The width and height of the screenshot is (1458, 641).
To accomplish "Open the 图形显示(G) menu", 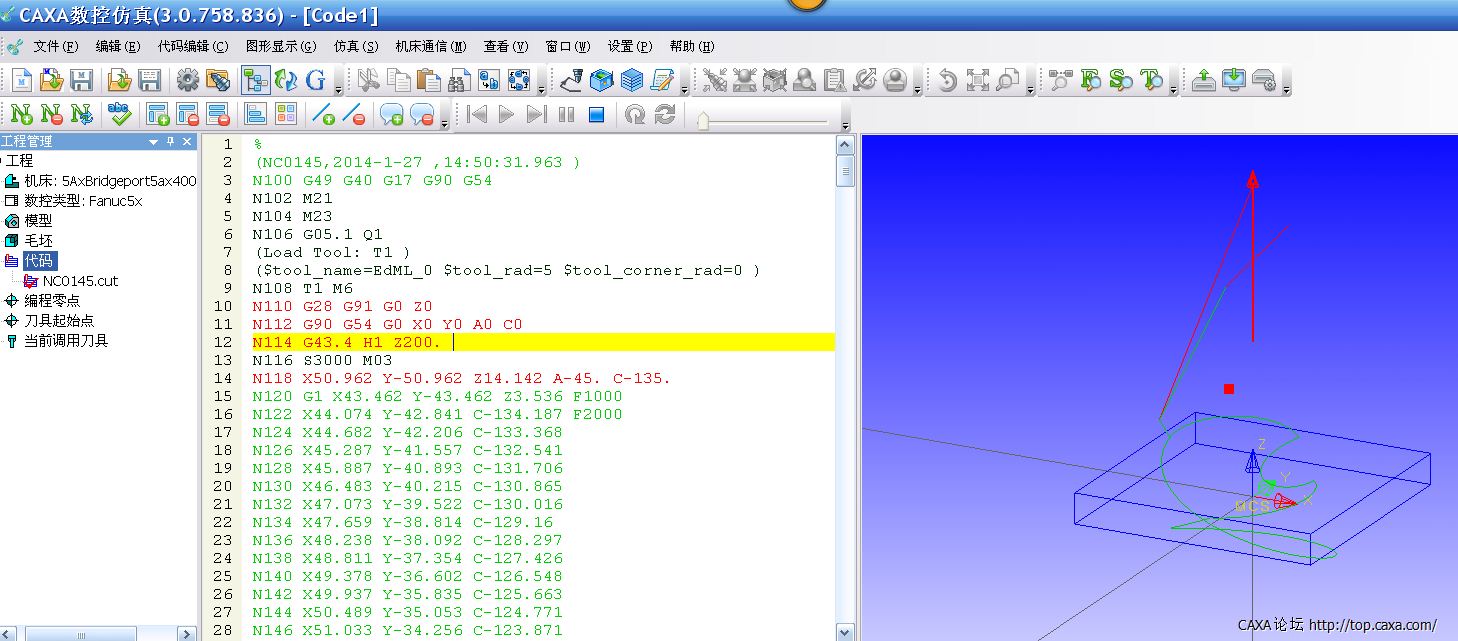I will 281,46.
